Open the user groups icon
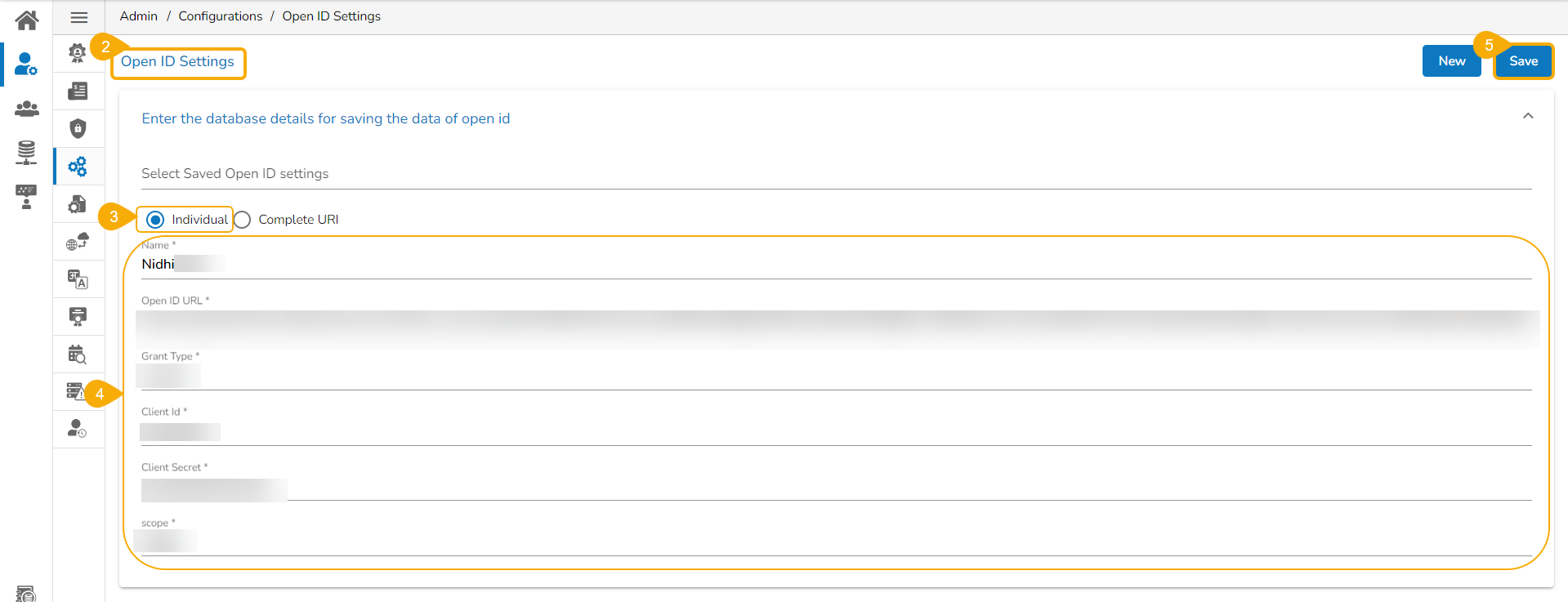The width and height of the screenshot is (1568, 602). coord(26,108)
